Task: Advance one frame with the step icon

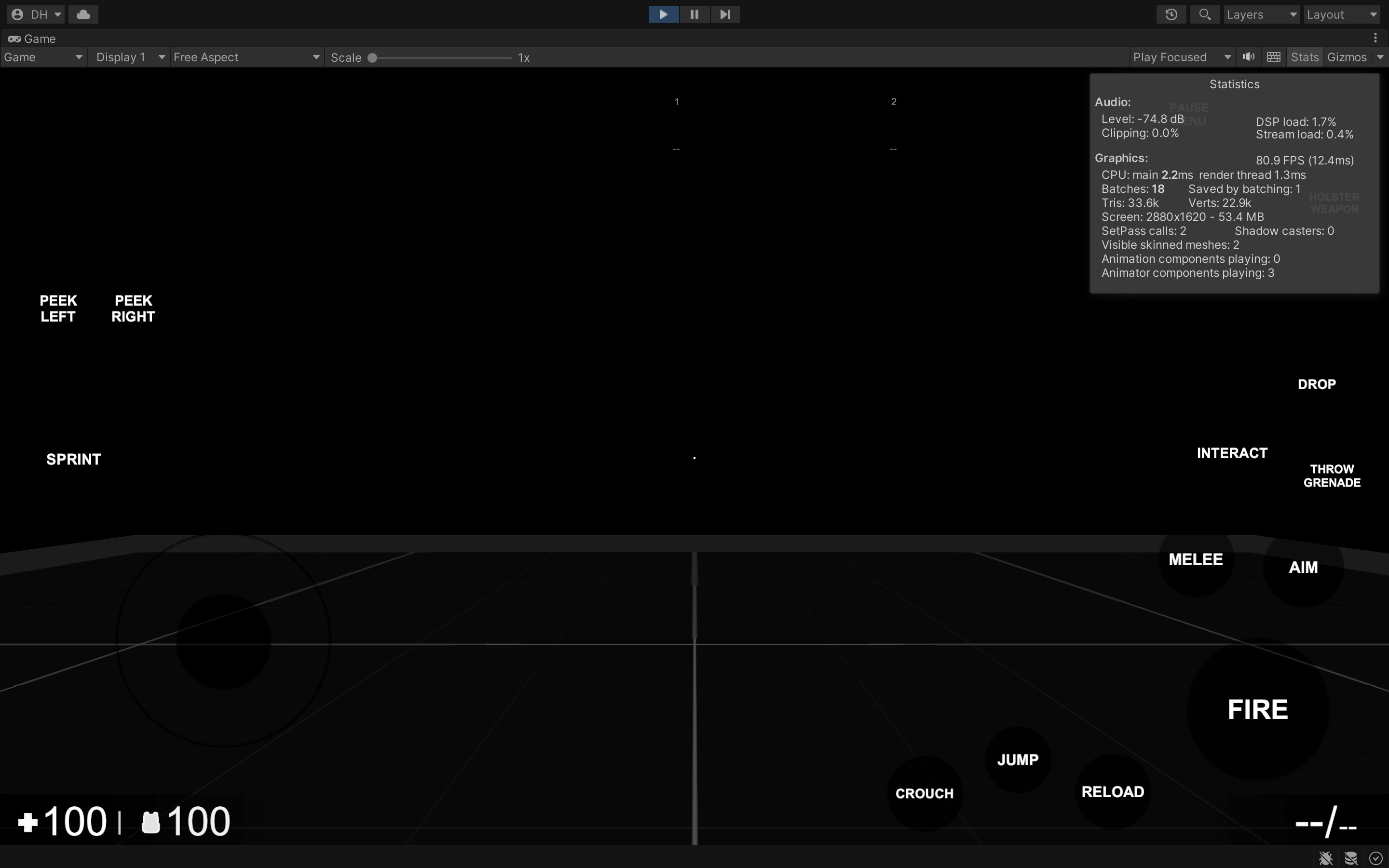Action: (725, 14)
